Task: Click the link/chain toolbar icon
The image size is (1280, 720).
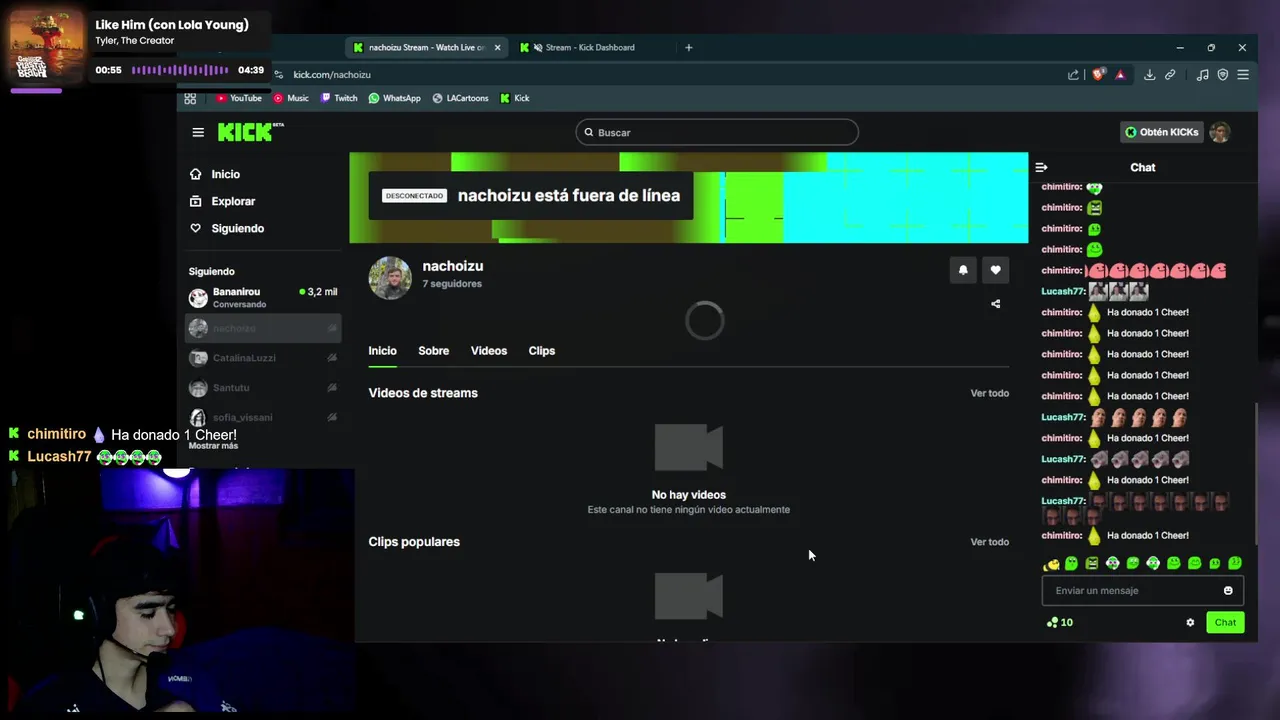Action: click(x=1170, y=74)
